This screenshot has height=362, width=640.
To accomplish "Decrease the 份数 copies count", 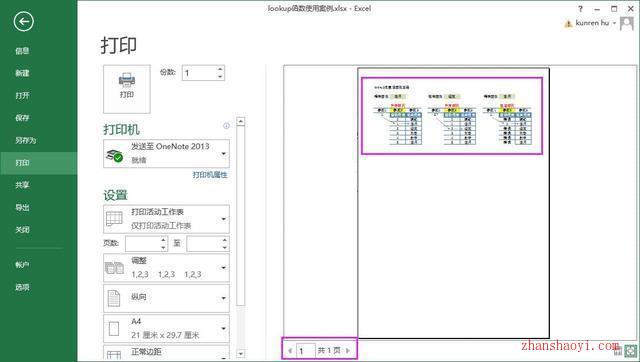I will click(220, 76).
